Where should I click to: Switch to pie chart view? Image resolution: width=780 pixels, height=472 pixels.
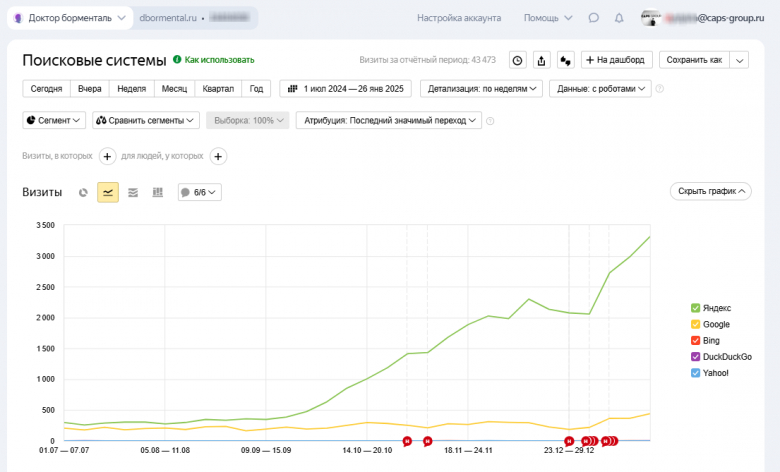pos(84,192)
